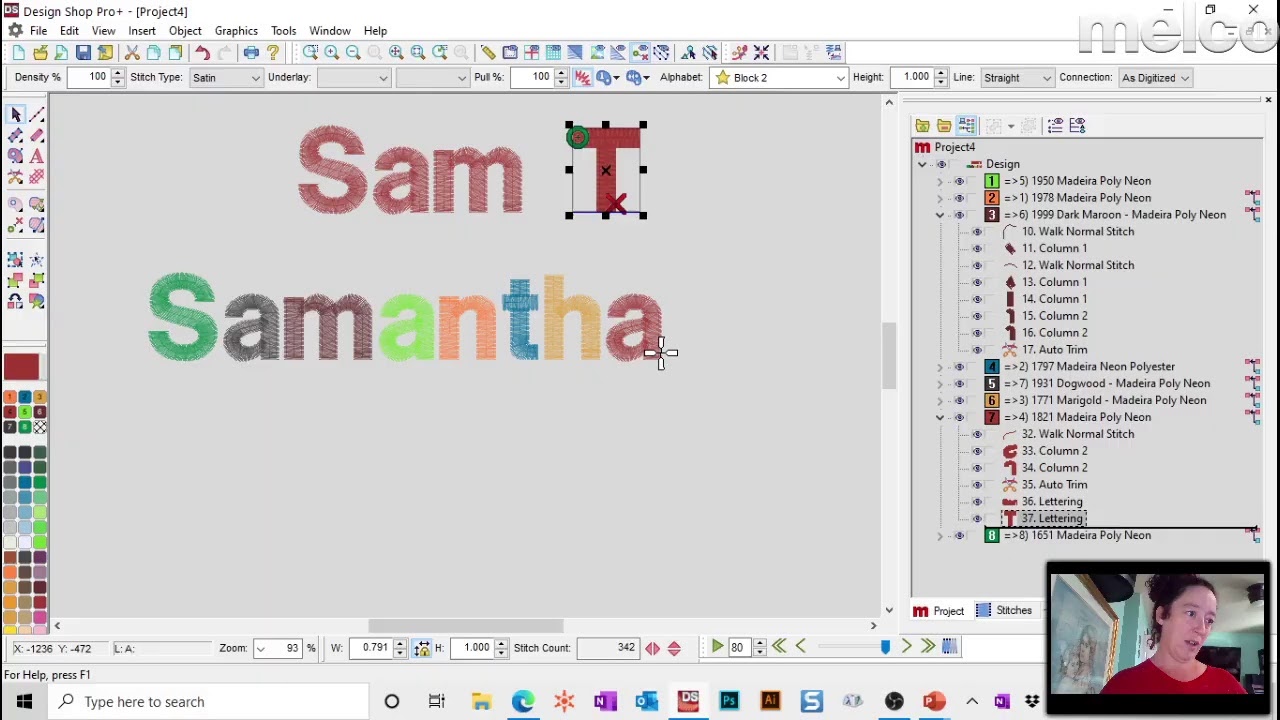Open the Windows Task View icon
The height and width of the screenshot is (720, 1280).
click(436, 701)
